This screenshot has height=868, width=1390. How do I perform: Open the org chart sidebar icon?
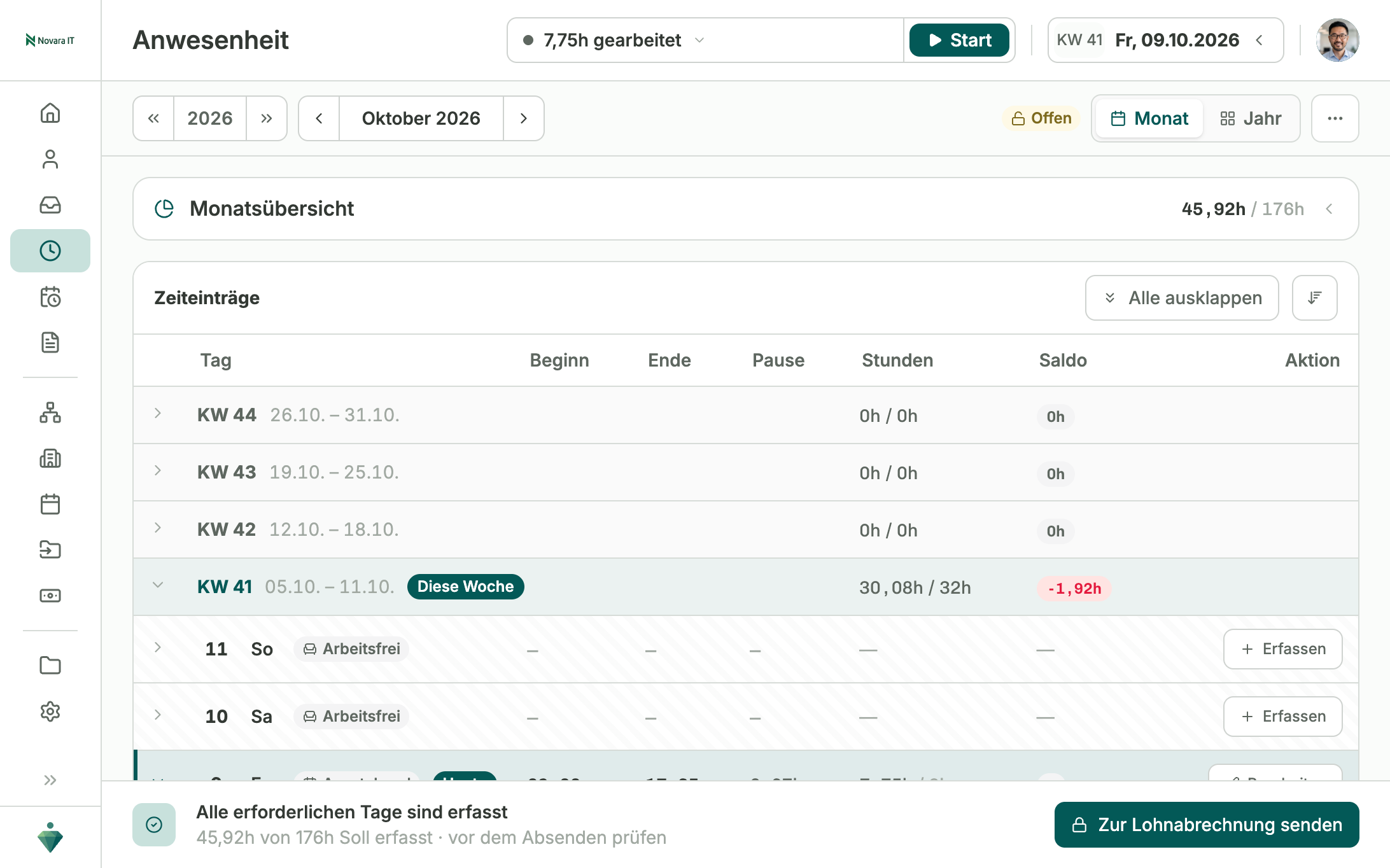(x=50, y=412)
